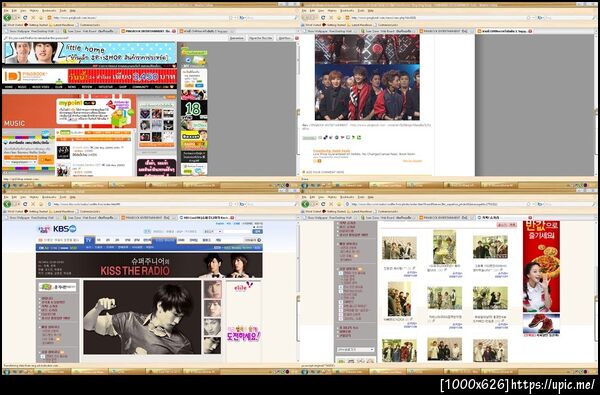The image size is (600, 395).
Task: Open Latest Headlines bookmark in the Kiss the Radio window
Action: 62,211
